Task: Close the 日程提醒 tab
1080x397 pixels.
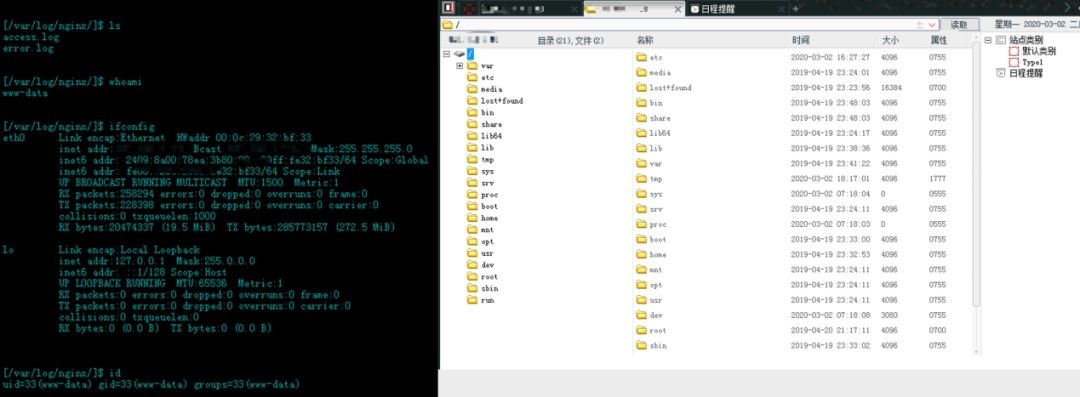Action: point(781,9)
